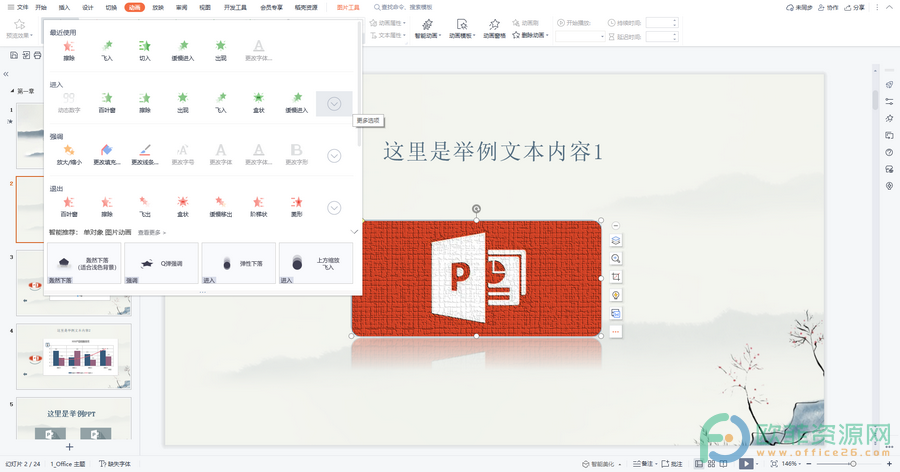900x472 pixels.
Task: Choose the Q弹强调 recommended animation card
Action: coord(161,263)
